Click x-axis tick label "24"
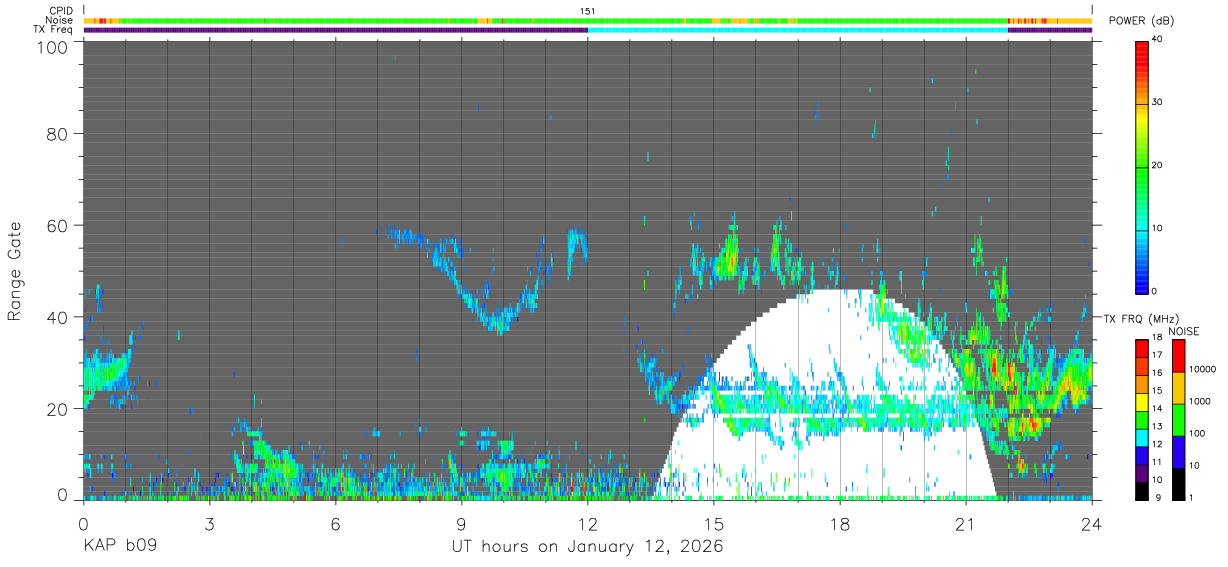 [x=1091, y=524]
